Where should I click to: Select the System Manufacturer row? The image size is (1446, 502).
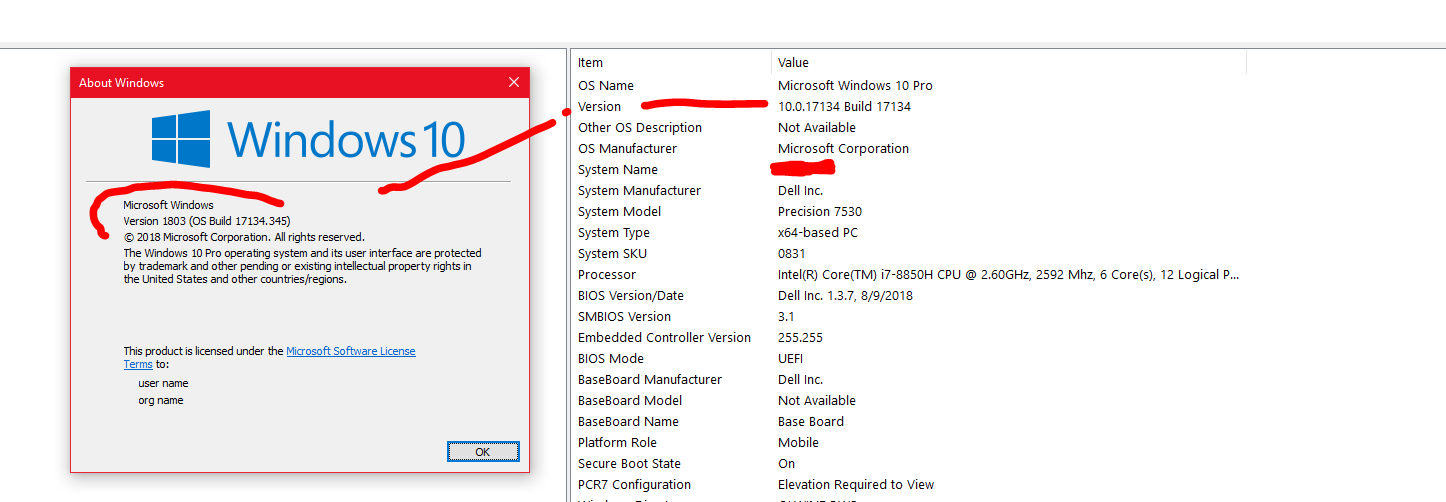639,191
